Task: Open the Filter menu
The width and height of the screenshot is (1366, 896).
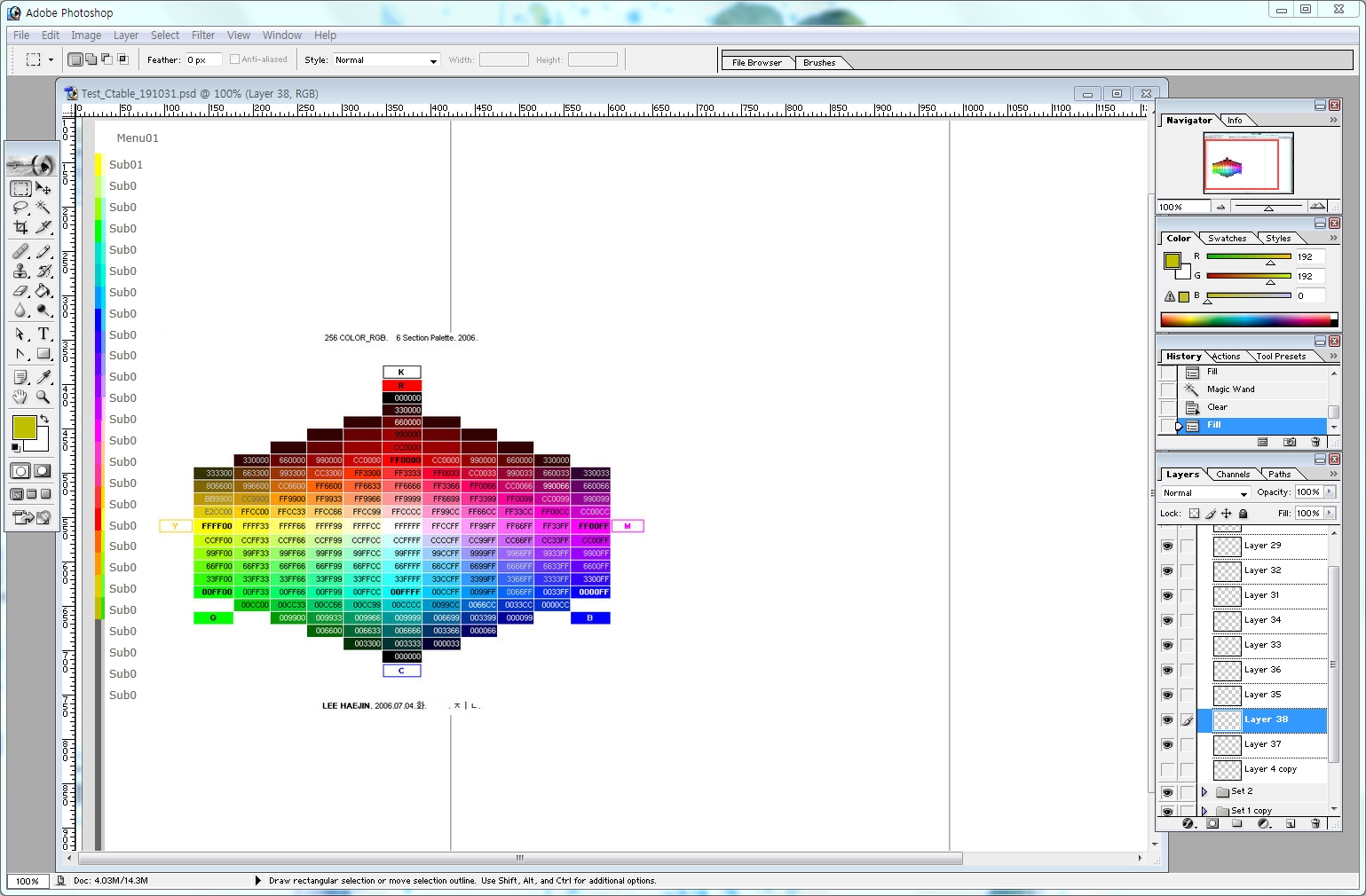Action: click(203, 35)
